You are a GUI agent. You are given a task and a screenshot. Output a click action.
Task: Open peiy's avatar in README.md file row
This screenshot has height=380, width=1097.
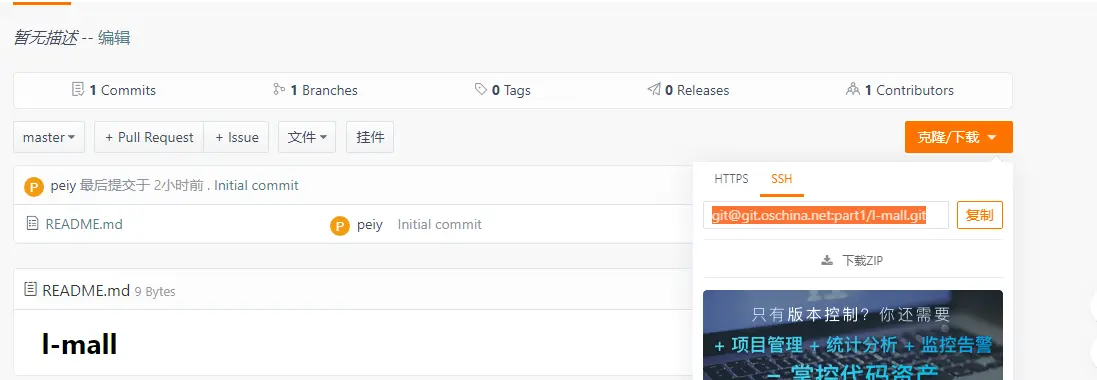(339, 225)
